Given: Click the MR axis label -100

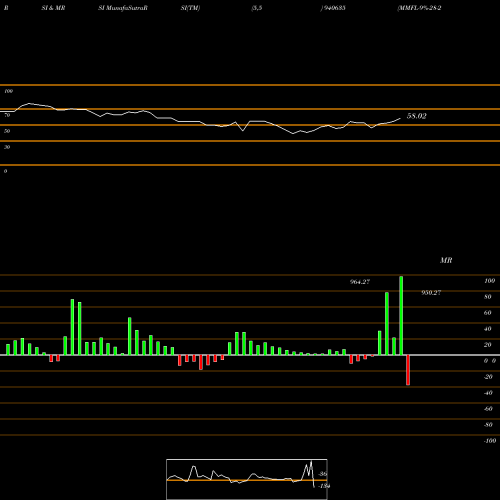Looking at the screenshot, I should (490, 441).
